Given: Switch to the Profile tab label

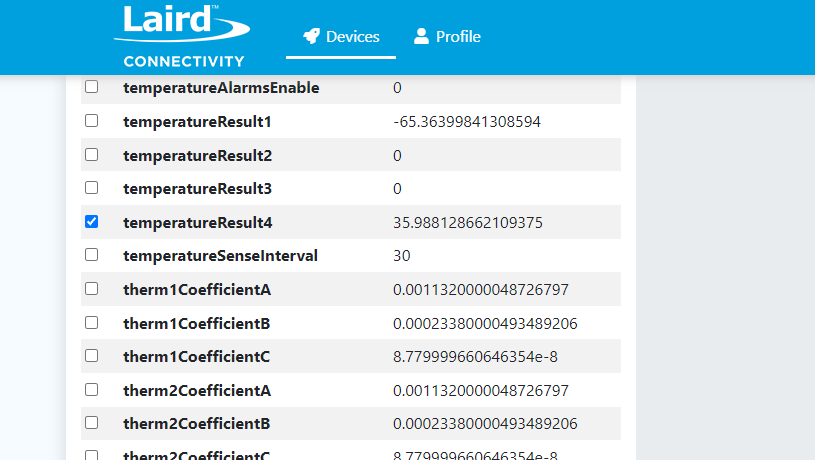Looking at the screenshot, I should [x=458, y=37].
